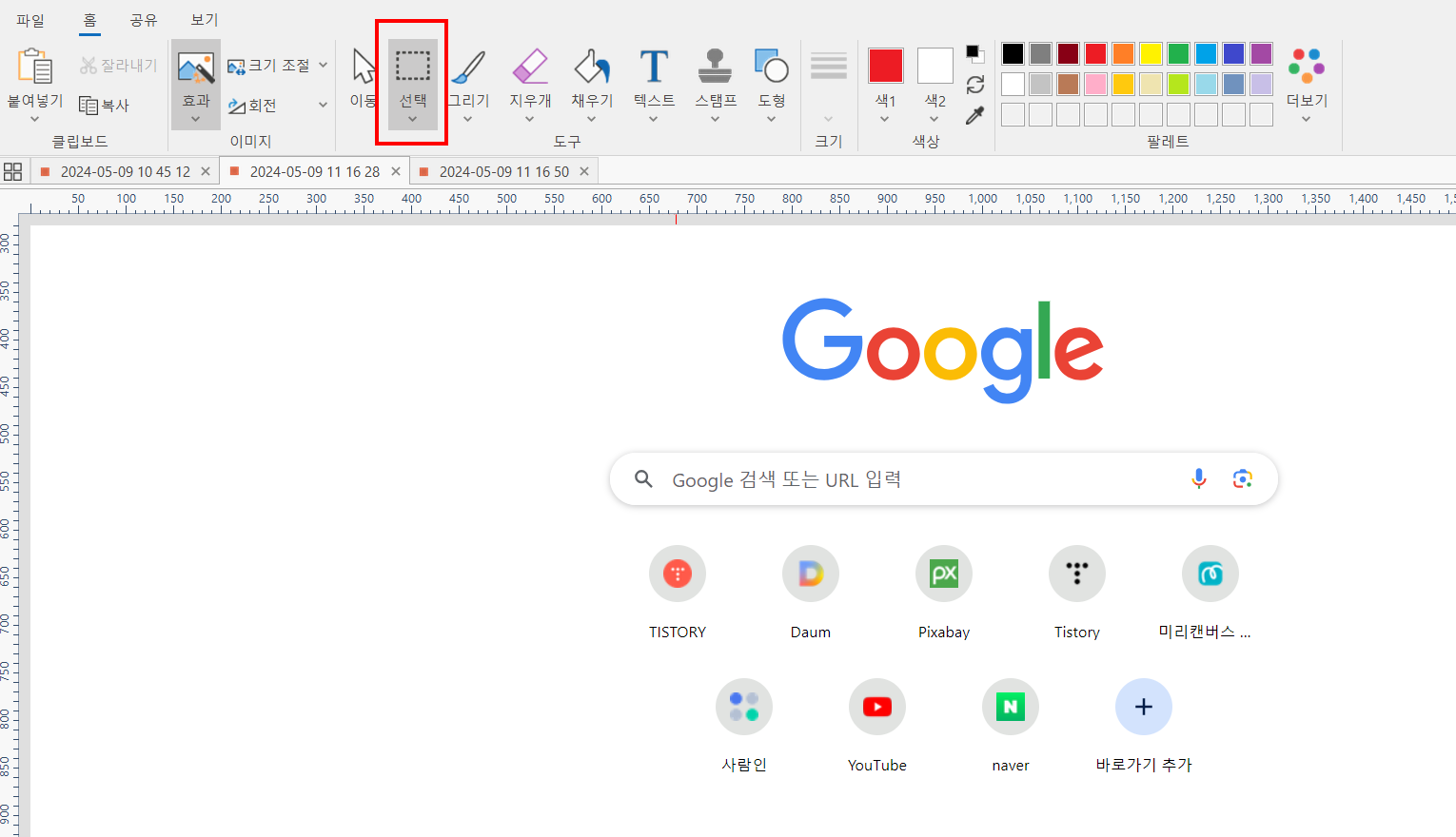Pick the black palette swatch
1456x837 pixels.
tap(1013, 53)
